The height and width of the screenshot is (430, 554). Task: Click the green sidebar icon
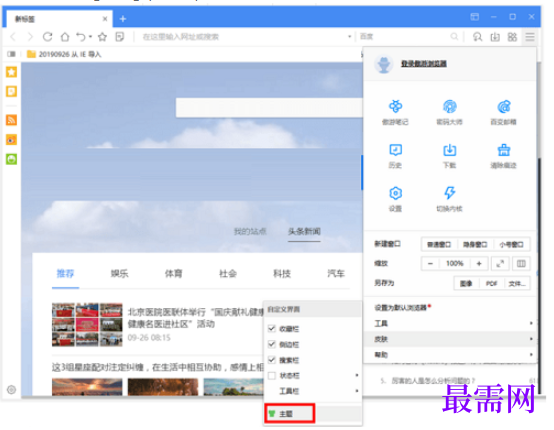tap(11, 159)
